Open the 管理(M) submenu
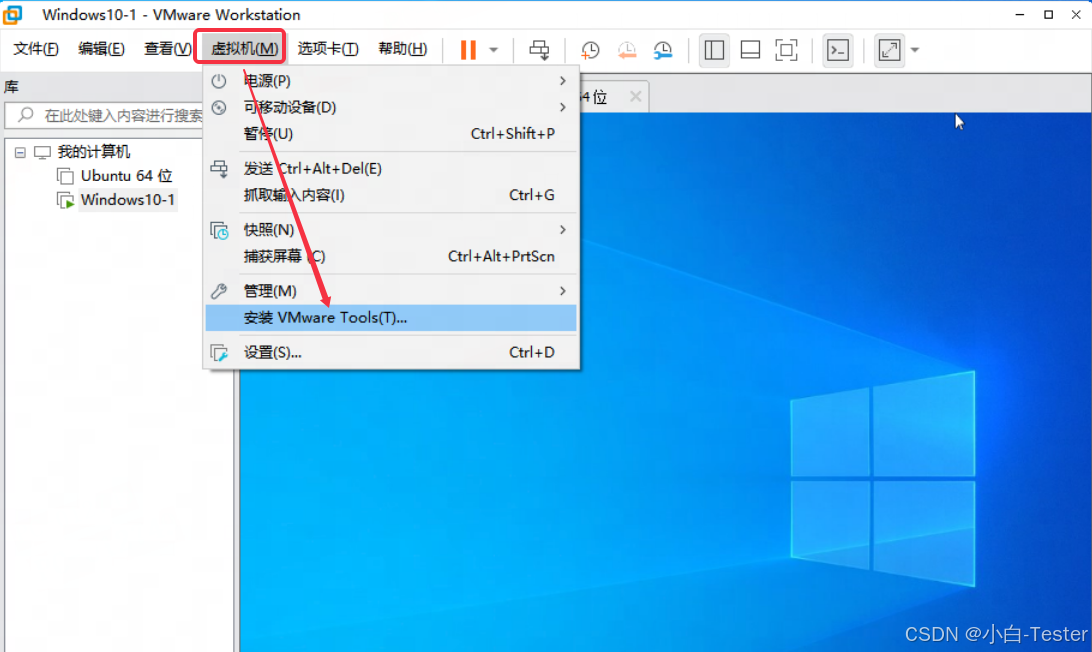The height and width of the screenshot is (652, 1092). coord(391,291)
